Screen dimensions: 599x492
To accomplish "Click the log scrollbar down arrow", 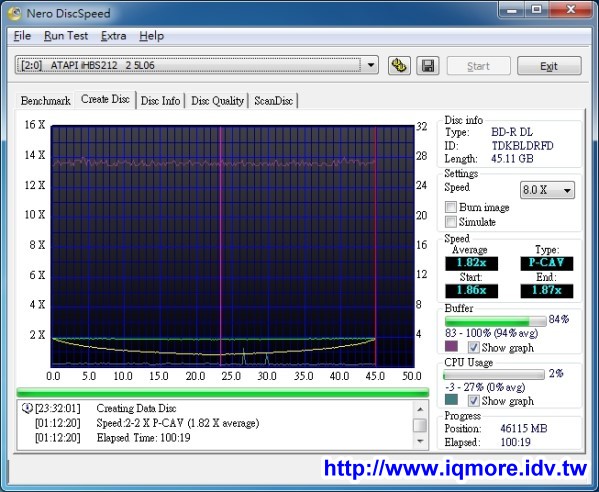I will [420, 441].
